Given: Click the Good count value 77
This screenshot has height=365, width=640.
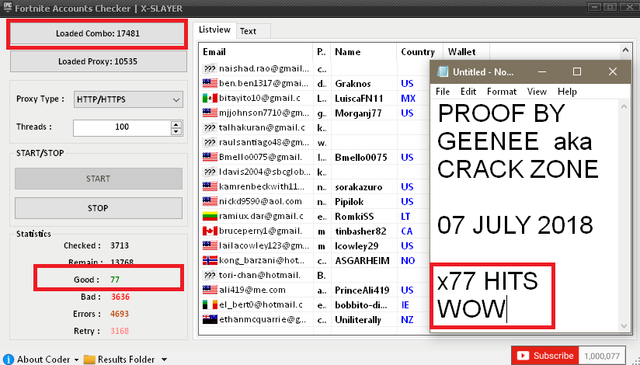Looking at the screenshot, I should [115, 280].
